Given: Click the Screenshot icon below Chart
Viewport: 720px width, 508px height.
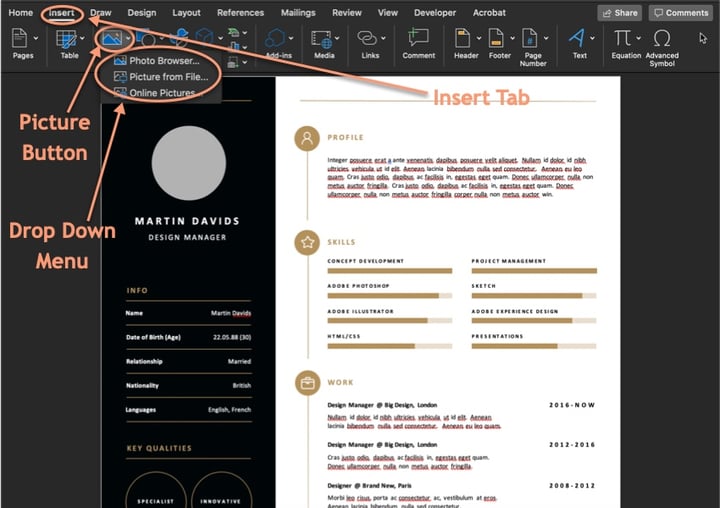Looking at the screenshot, I should click(233, 62).
